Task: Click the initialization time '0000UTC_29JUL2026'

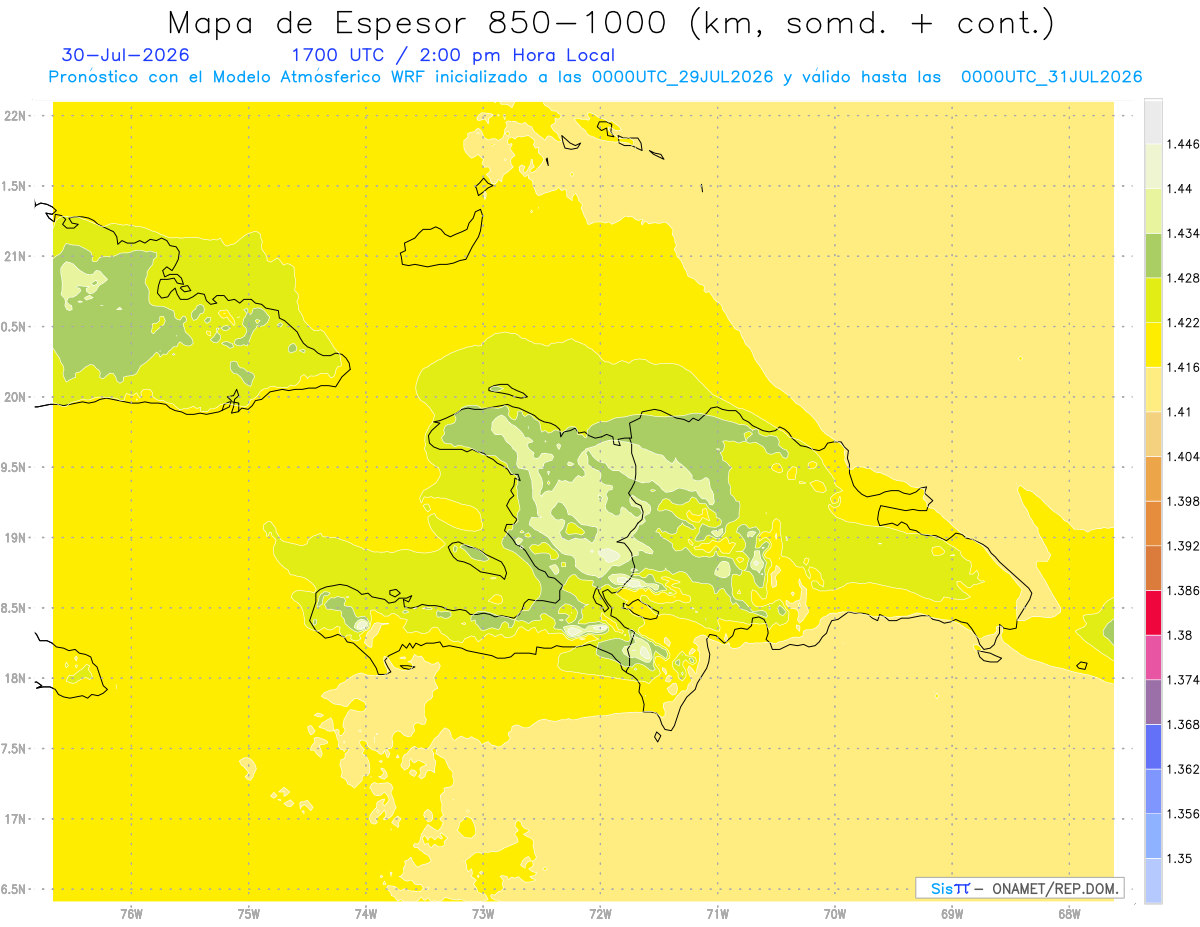Action: coord(683,77)
